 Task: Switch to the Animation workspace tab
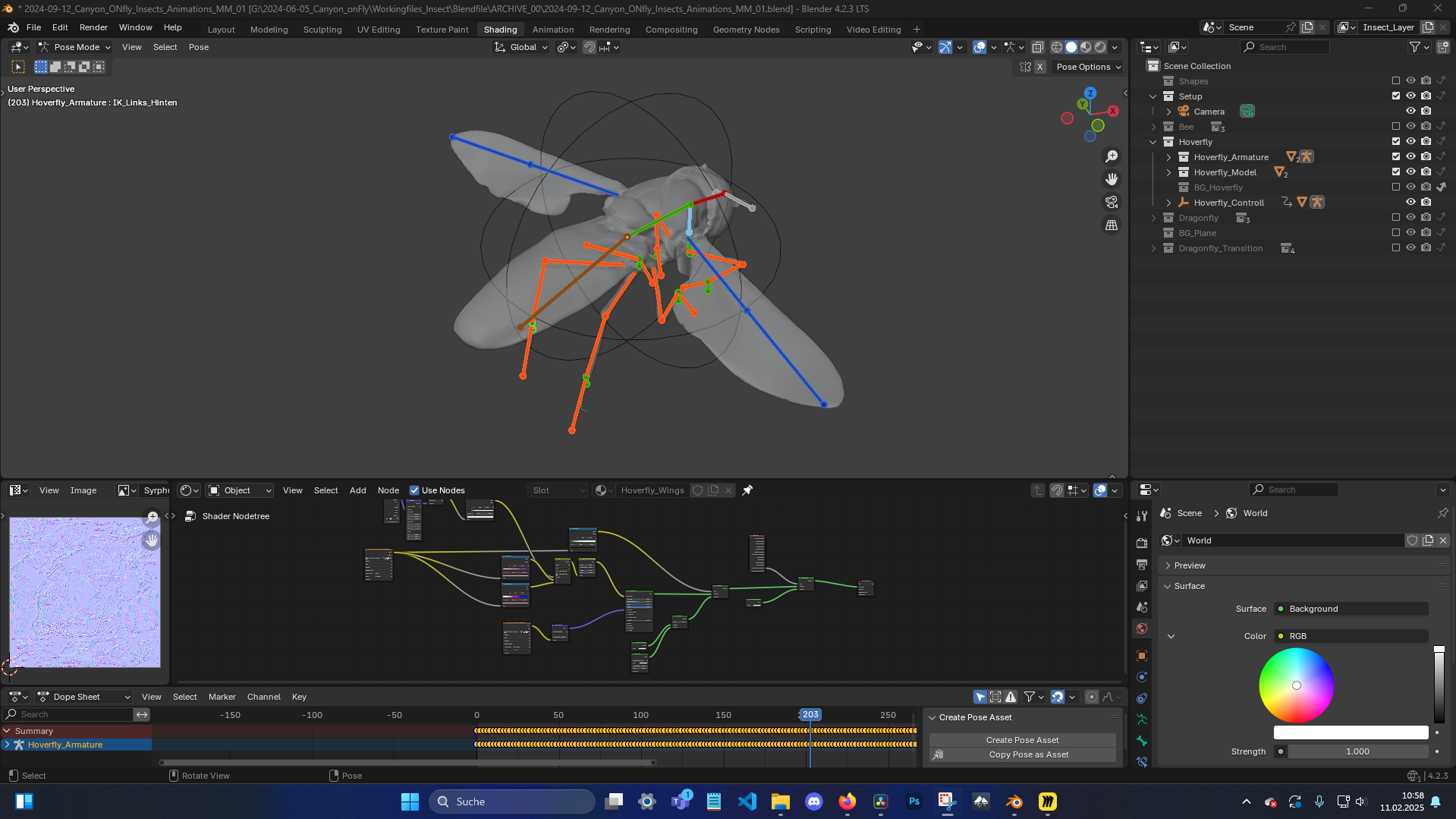(x=553, y=30)
